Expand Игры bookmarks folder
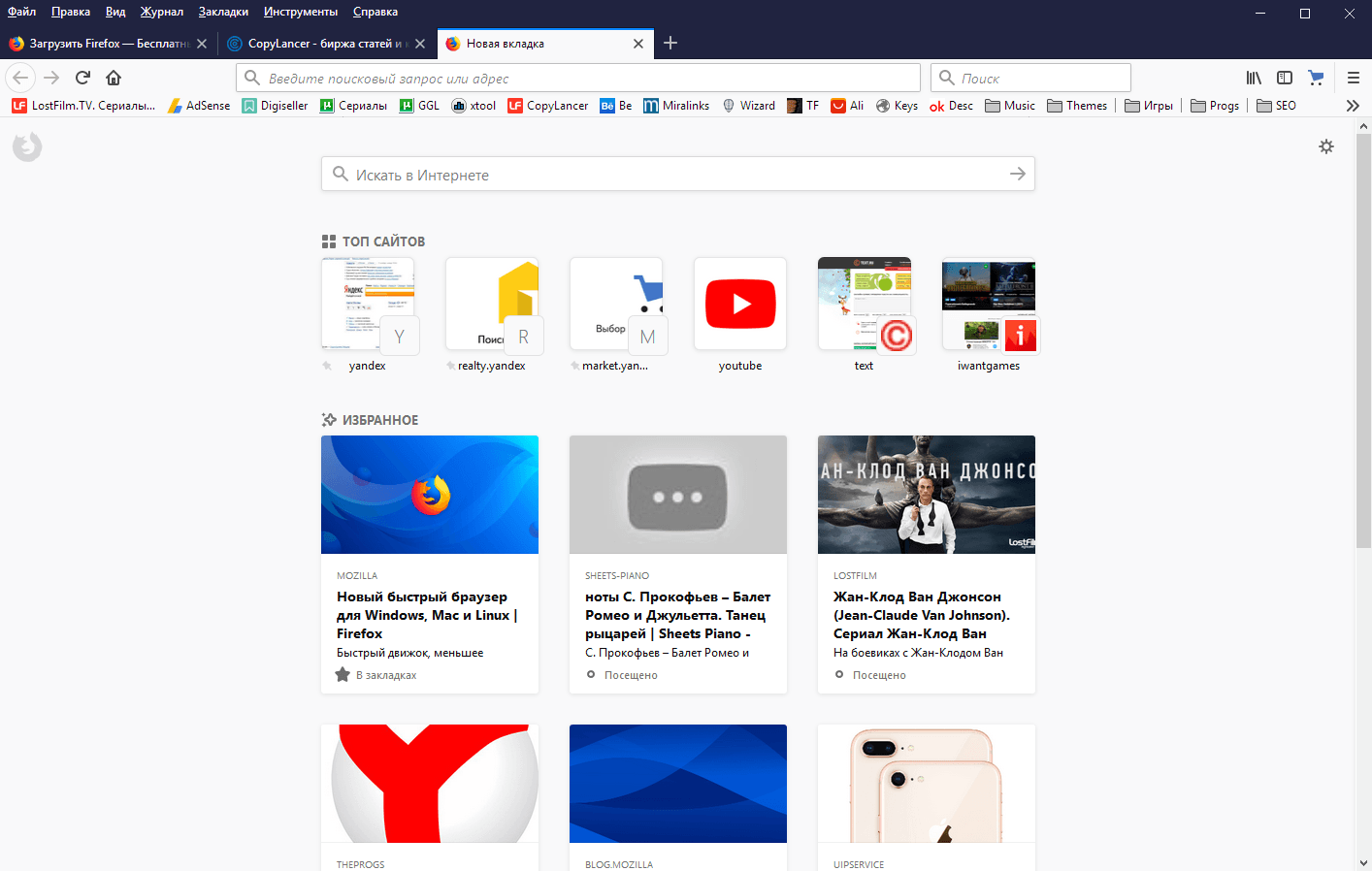 (1149, 106)
